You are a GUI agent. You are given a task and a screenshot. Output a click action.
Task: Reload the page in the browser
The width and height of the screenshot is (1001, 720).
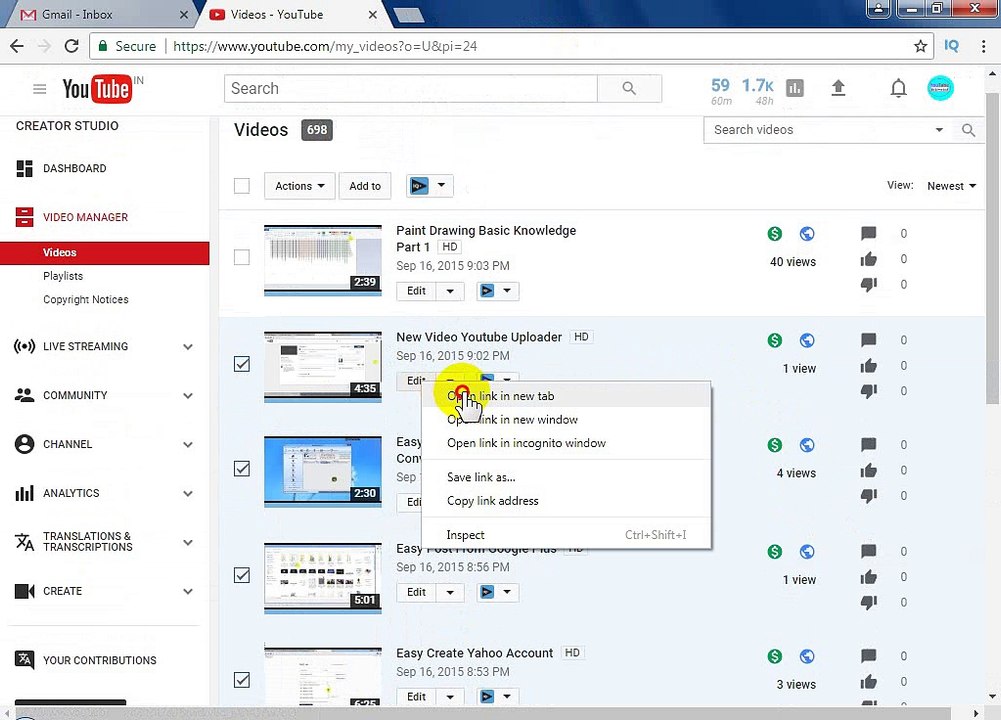point(72,46)
